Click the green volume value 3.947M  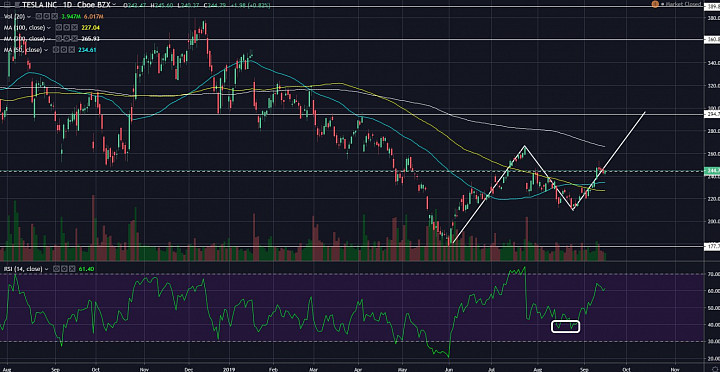tap(71, 17)
